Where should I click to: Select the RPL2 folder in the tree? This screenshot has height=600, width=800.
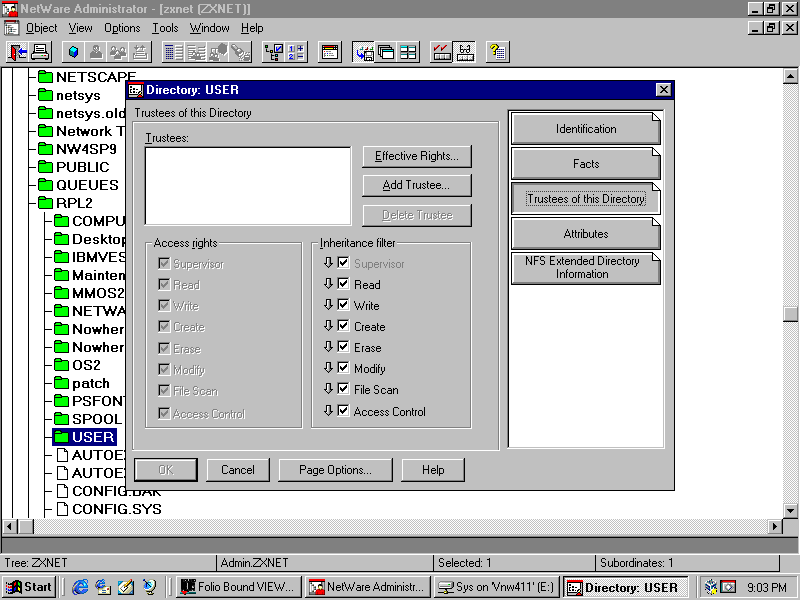74,203
